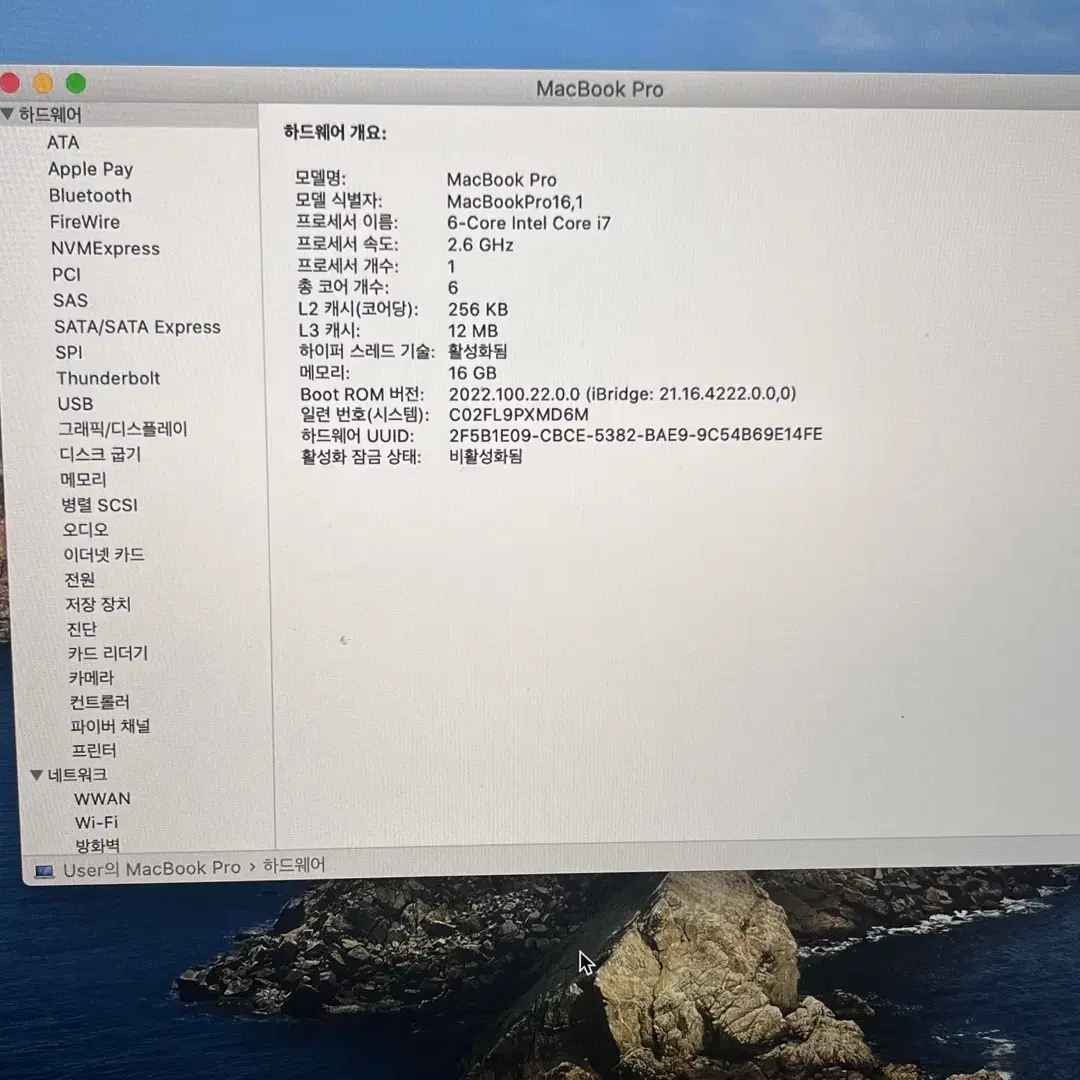Screen dimensions: 1080x1080
Task: Select Apple Pay in the sidebar
Action: 90,169
